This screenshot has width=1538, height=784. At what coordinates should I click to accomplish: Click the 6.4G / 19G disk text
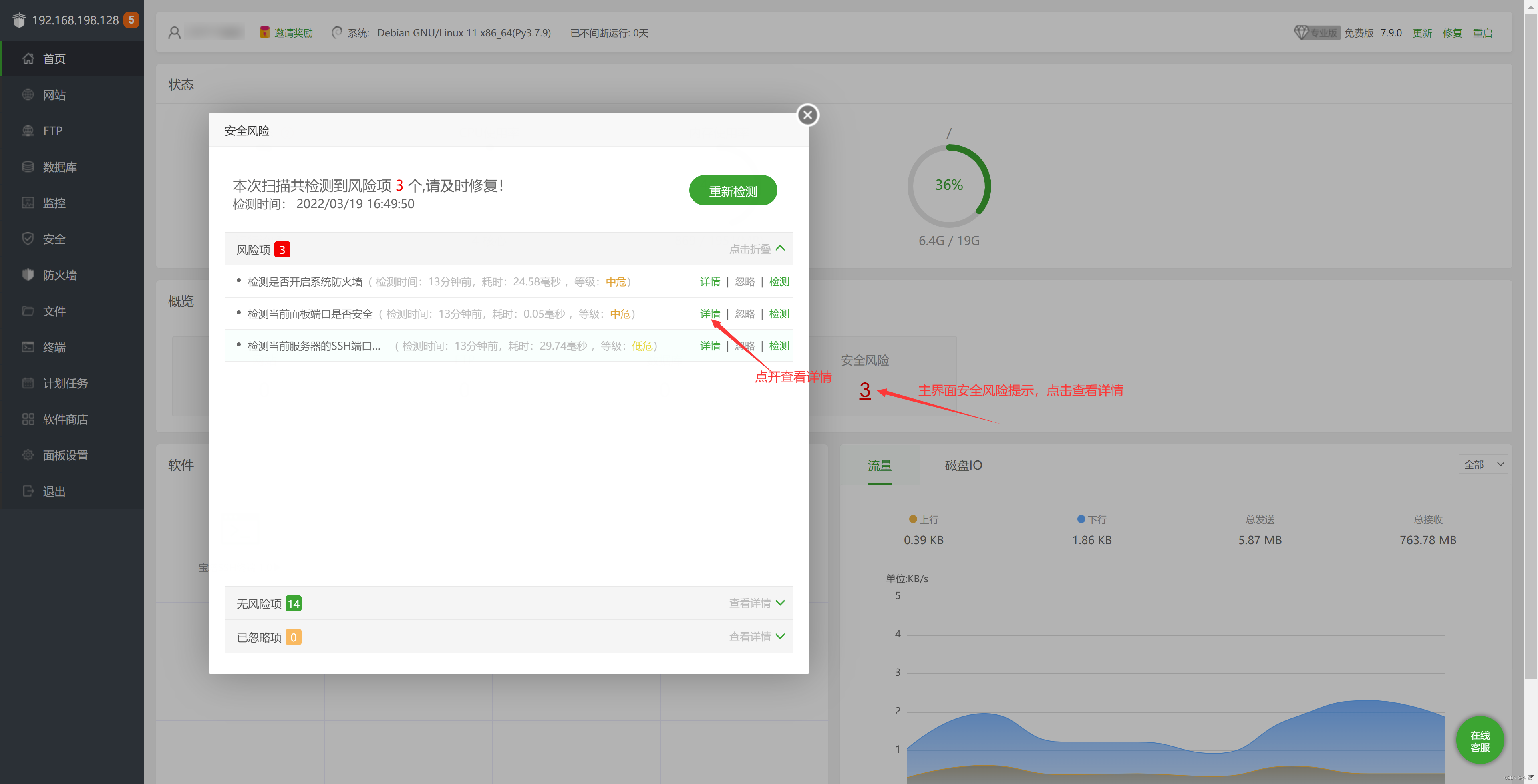(x=949, y=241)
